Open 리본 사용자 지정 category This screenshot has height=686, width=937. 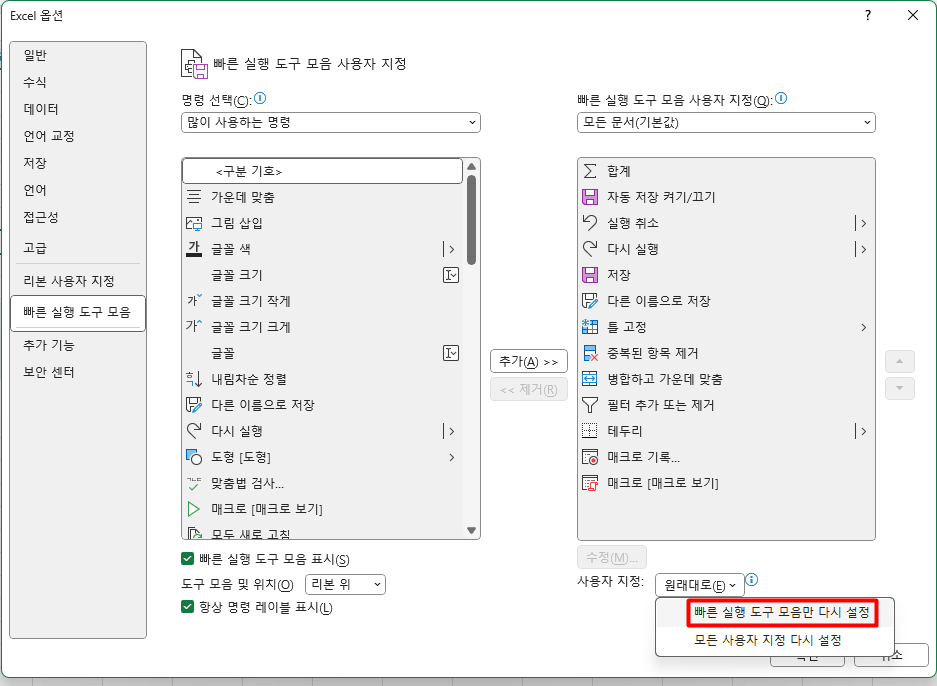(x=69, y=281)
